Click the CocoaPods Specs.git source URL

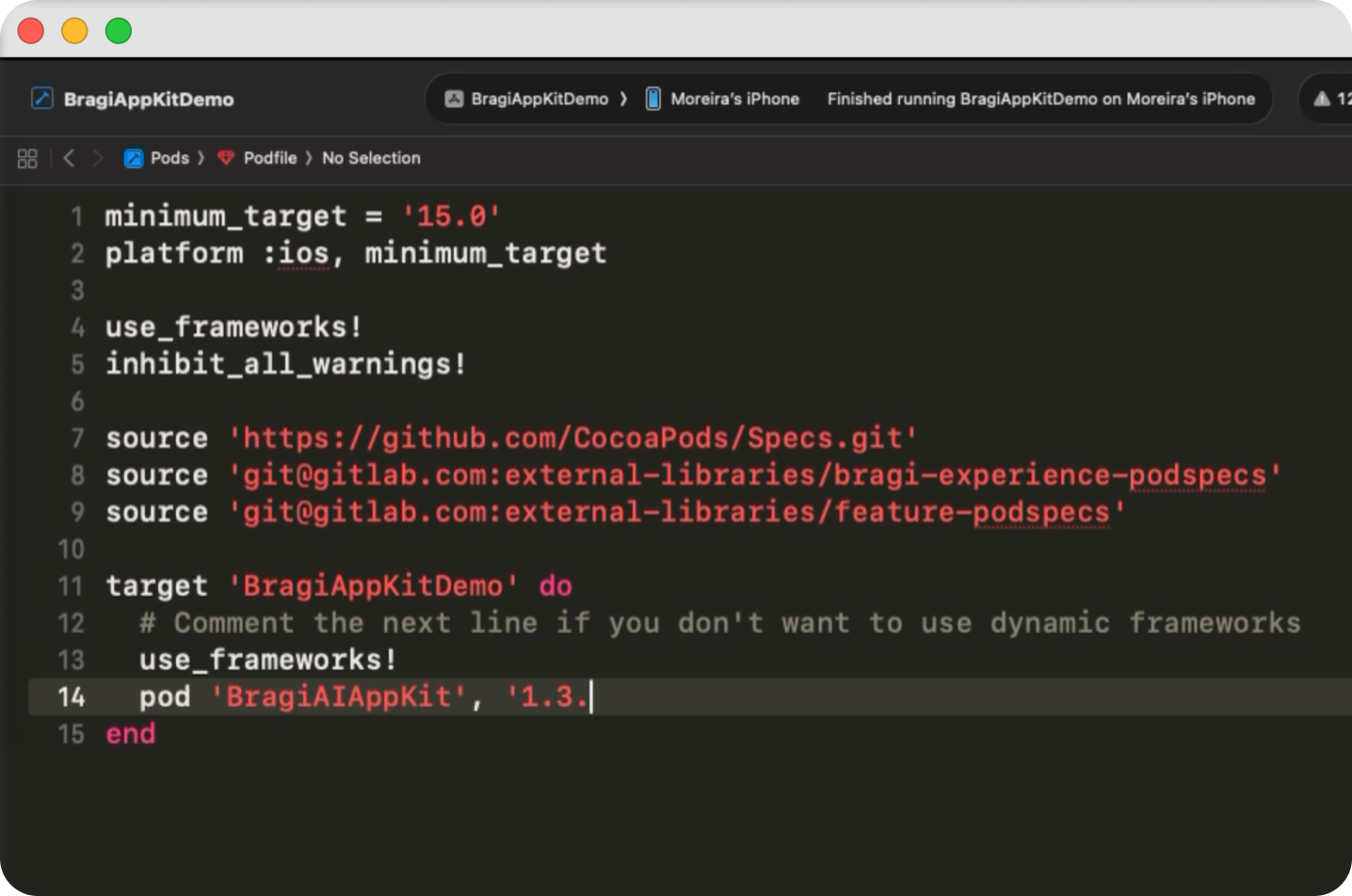573,438
